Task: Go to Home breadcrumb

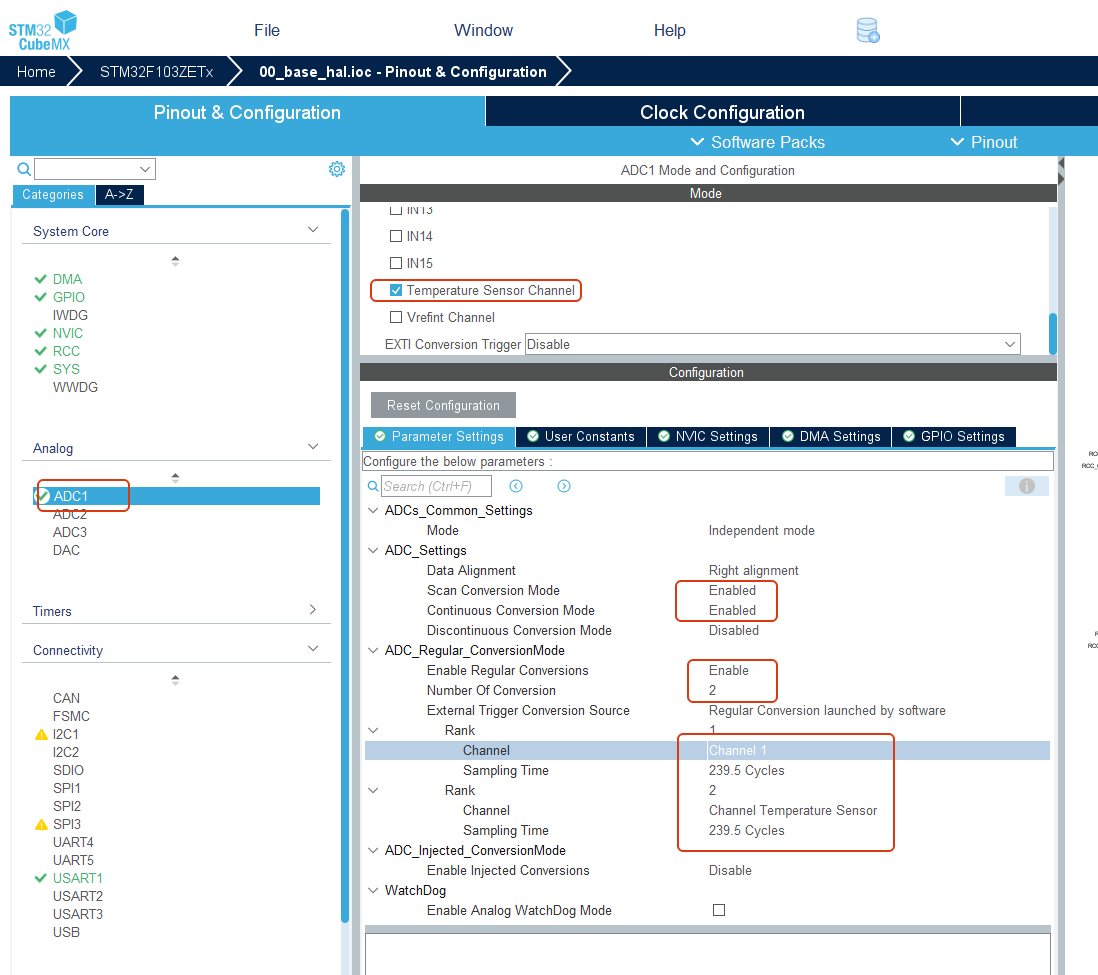Action: (x=36, y=71)
